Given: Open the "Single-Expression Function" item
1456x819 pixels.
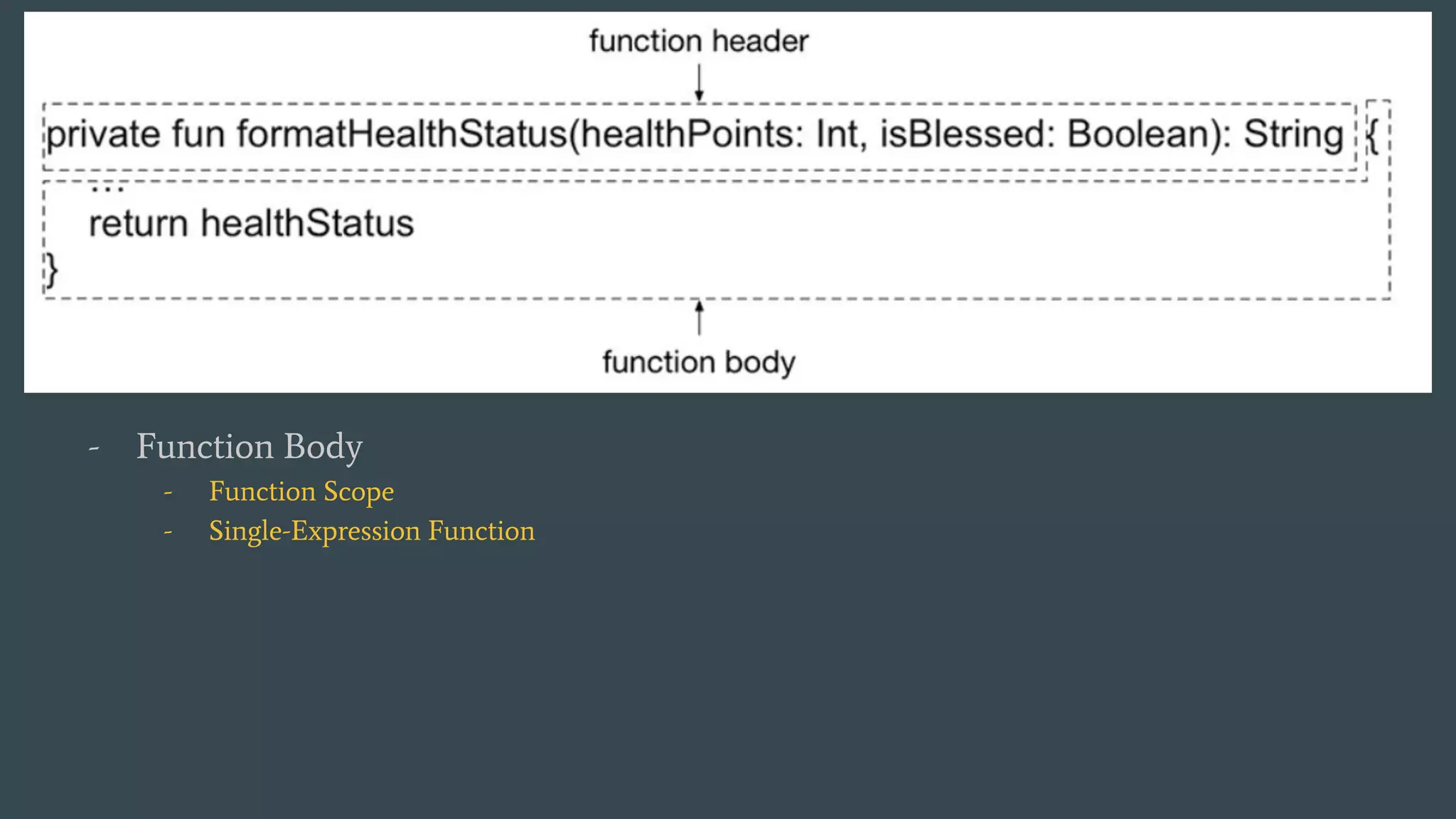Looking at the screenshot, I should tap(371, 532).
